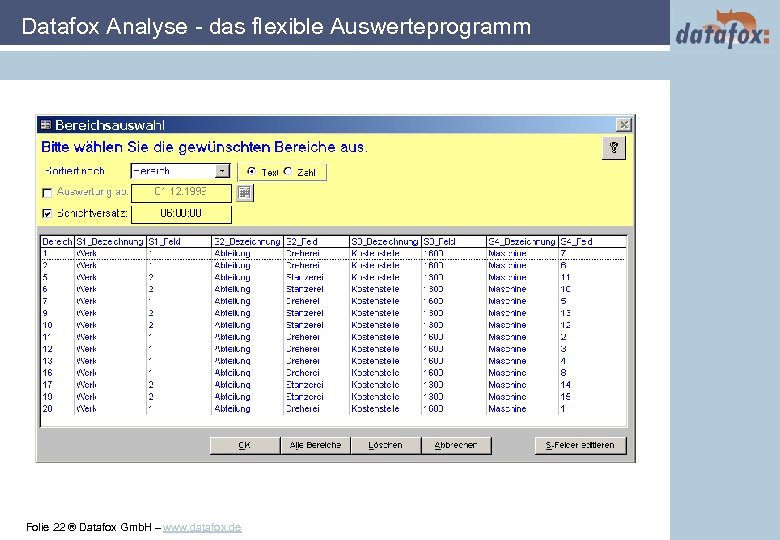Image resolution: width=780 pixels, height=540 pixels.
Task: Click the Bereichsauswahl window title icon
Action: (46, 125)
